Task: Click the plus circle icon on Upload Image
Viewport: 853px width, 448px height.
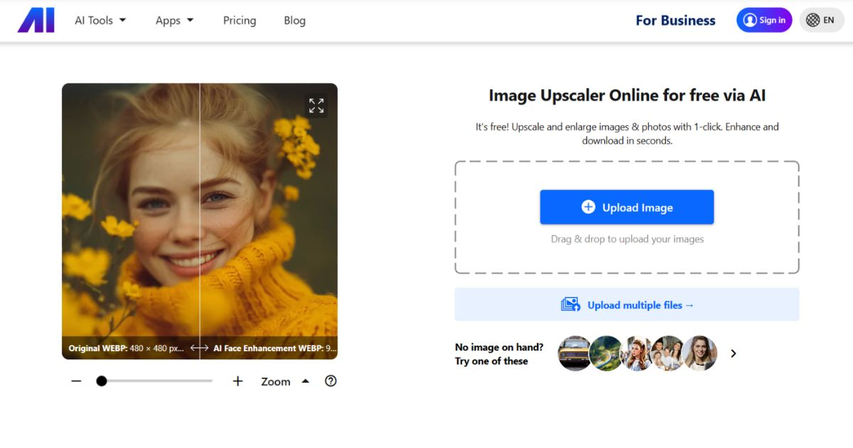Action: [588, 207]
